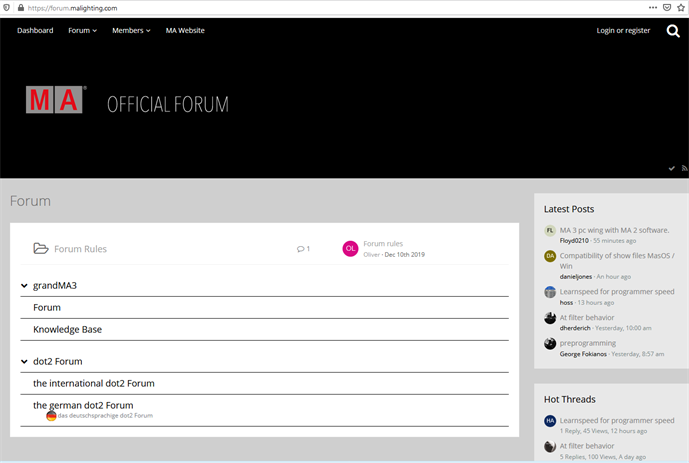Open the Members dropdown menu
Screen dimensions: 689x463
click(131, 31)
